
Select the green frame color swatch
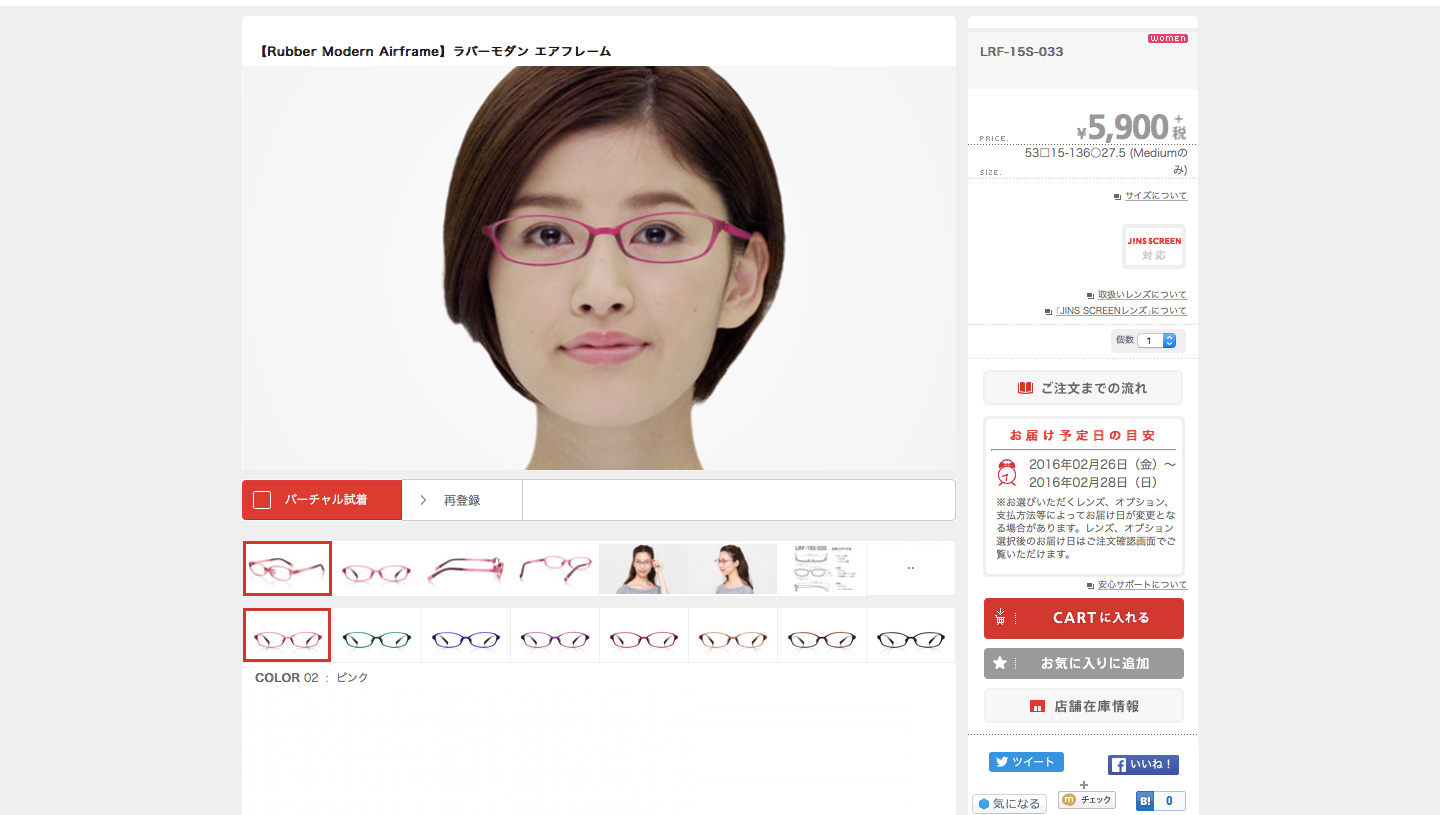coord(376,637)
